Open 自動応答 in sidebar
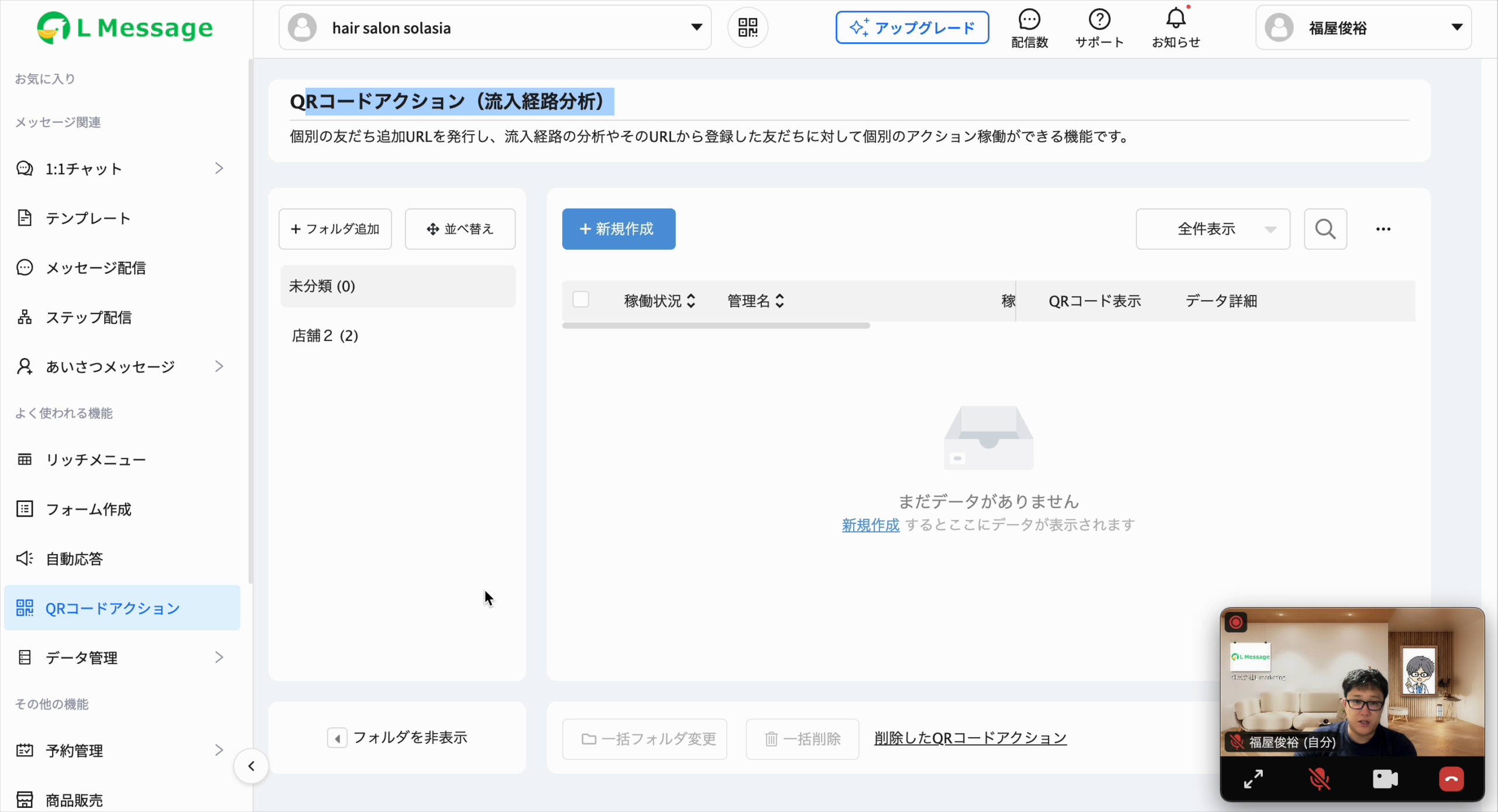The height and width of the screenshot is (812, 1498). (122, 558)
